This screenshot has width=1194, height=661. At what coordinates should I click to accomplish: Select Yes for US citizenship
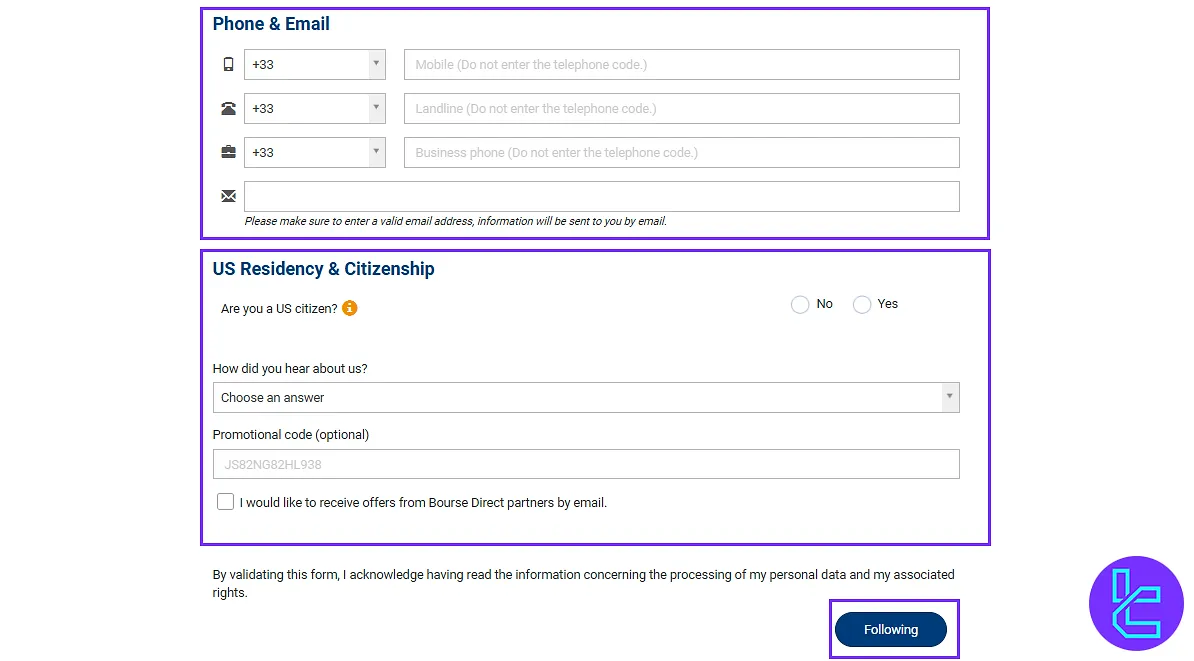tap(862, 304)
